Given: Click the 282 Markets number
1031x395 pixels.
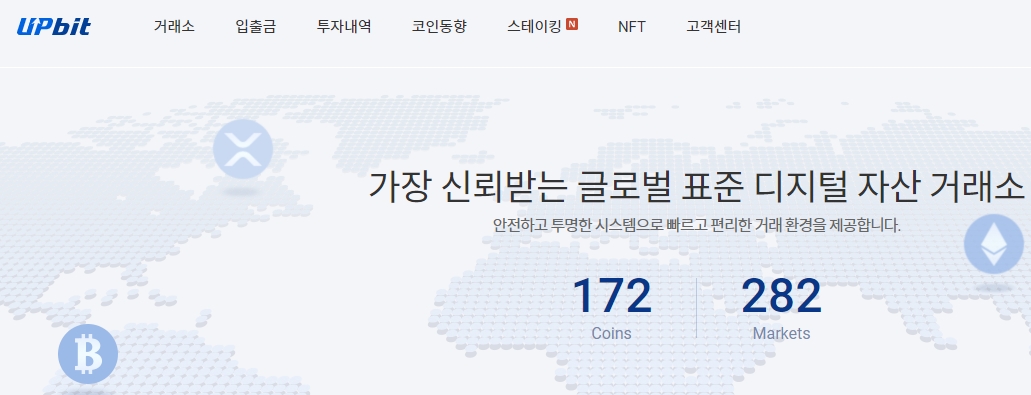Looking at the screenshot, I should tap(782, 296).
